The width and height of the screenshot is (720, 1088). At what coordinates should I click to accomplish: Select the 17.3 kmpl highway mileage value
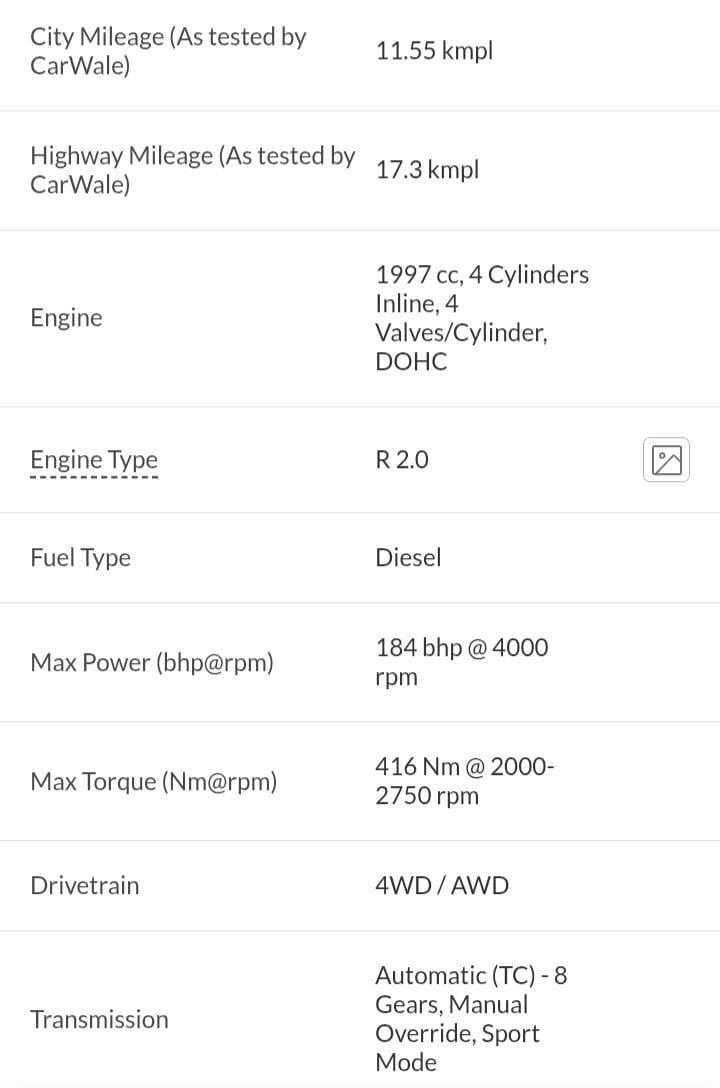(427, 170)
